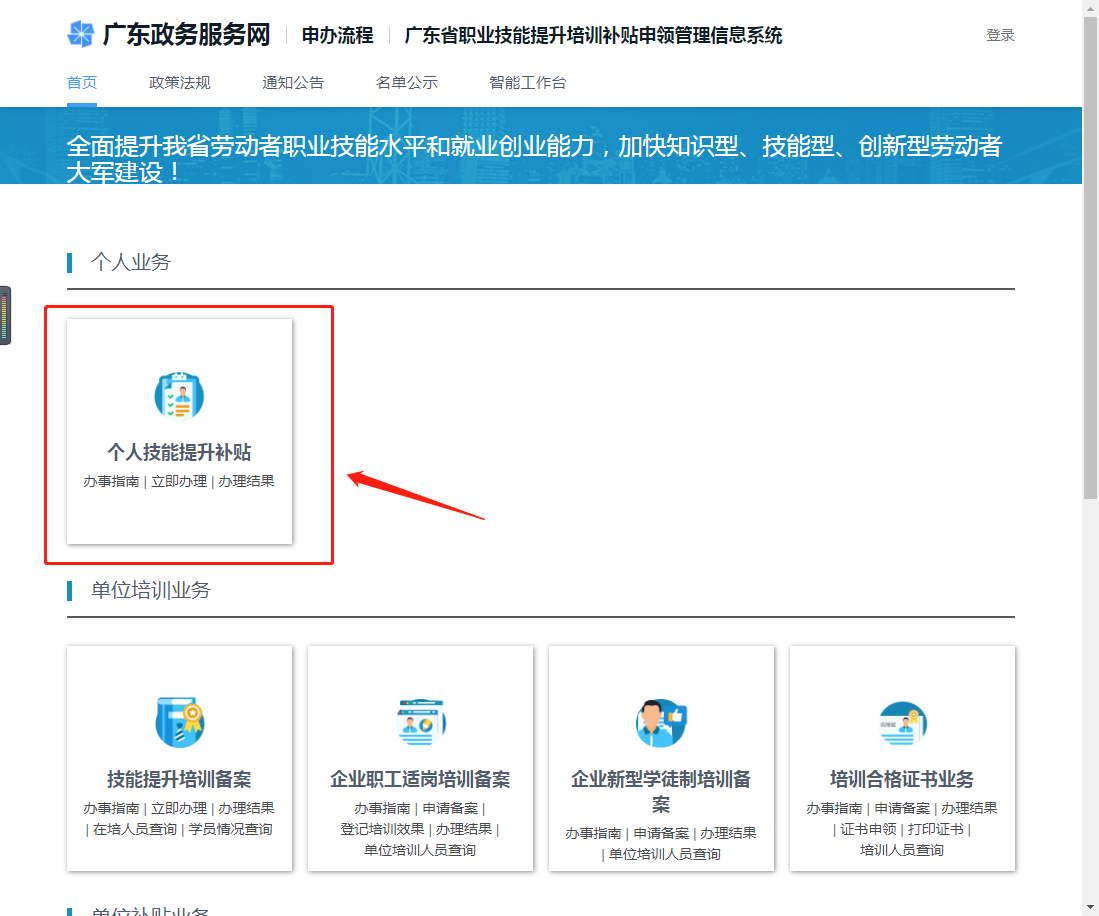Click 申请备案 under 企业职工适岗培训备案
Screen dimensions: 1099x916
coord(450,808)
